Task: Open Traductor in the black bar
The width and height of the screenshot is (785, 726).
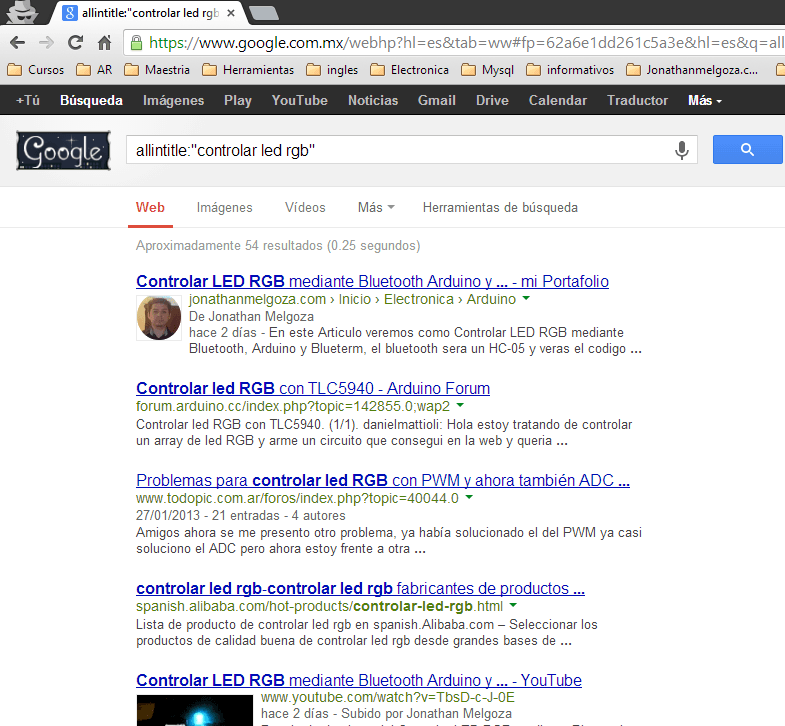Action: coord(637,100)
